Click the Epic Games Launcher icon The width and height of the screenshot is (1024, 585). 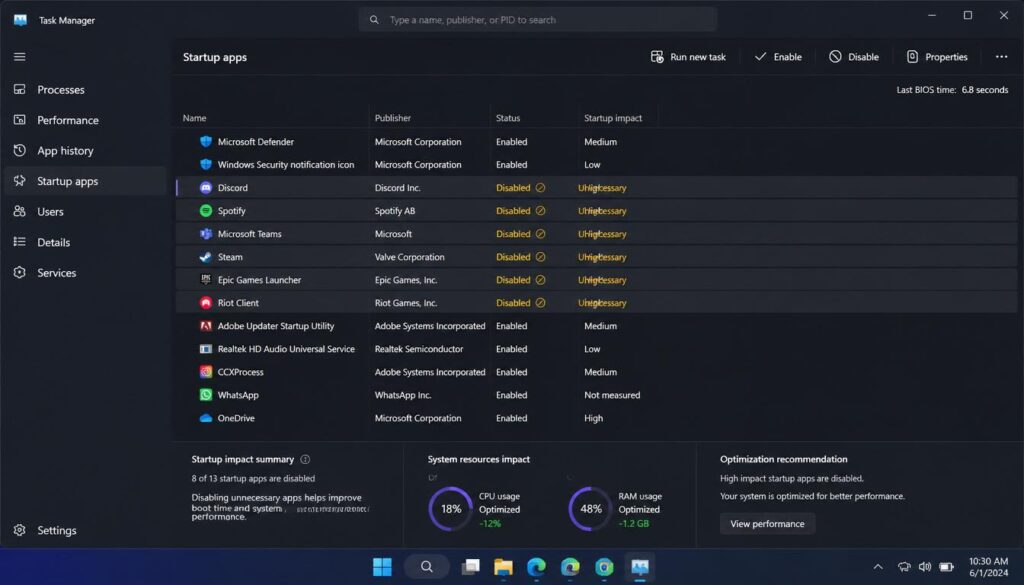206,279
